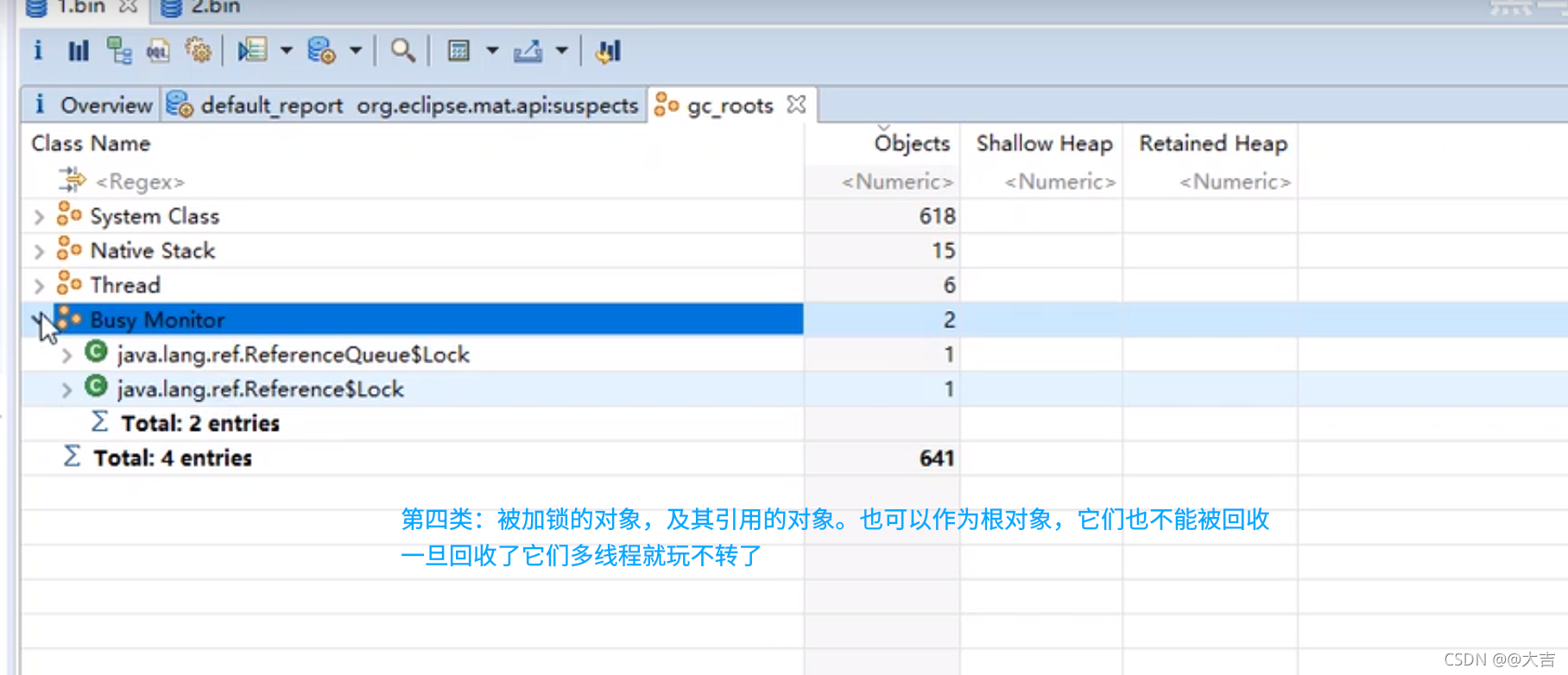Click the Find Object by address magnifier
Screen dimensions: 1568x675
(402, 51)
